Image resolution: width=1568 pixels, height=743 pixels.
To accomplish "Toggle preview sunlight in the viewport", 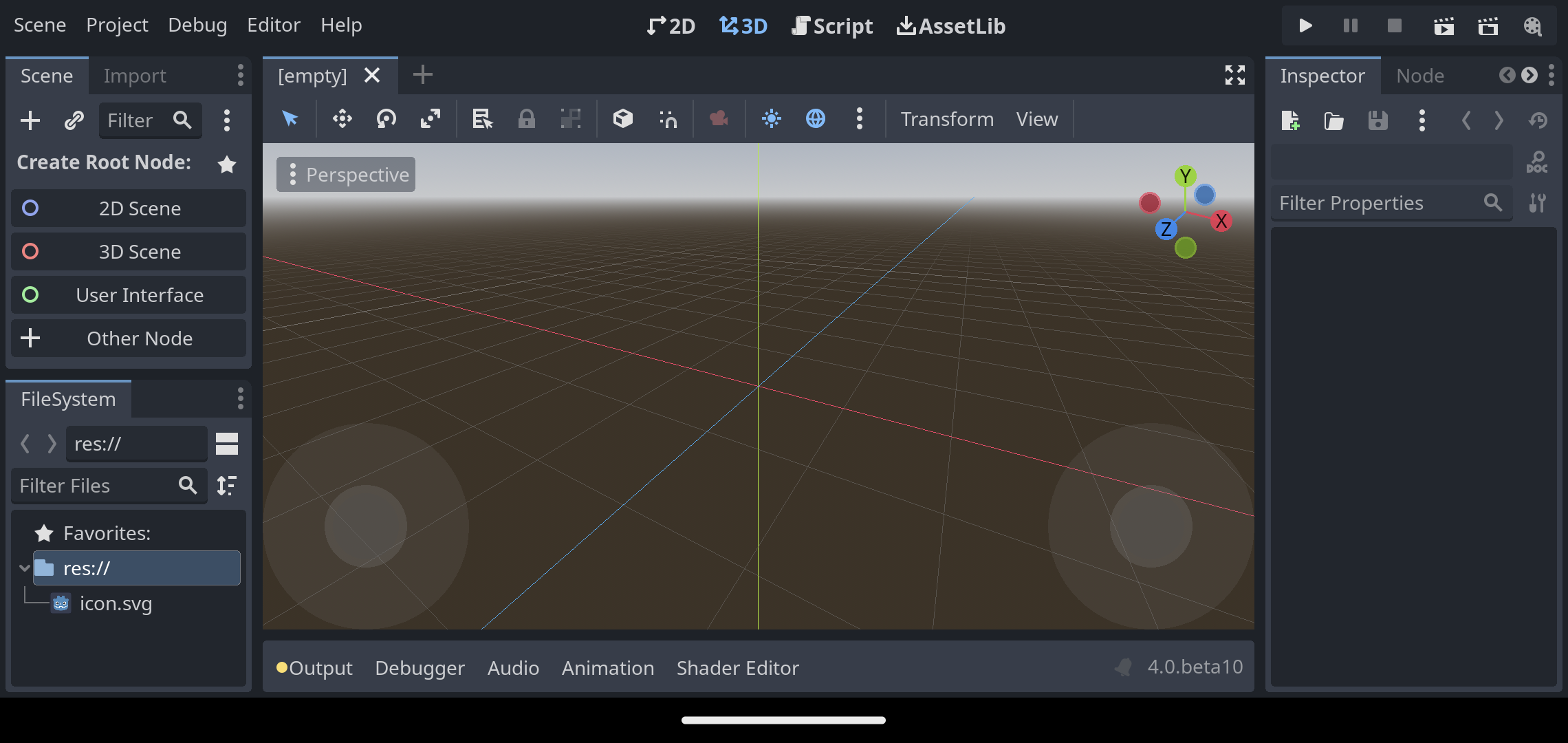I will tap(771, 118).
